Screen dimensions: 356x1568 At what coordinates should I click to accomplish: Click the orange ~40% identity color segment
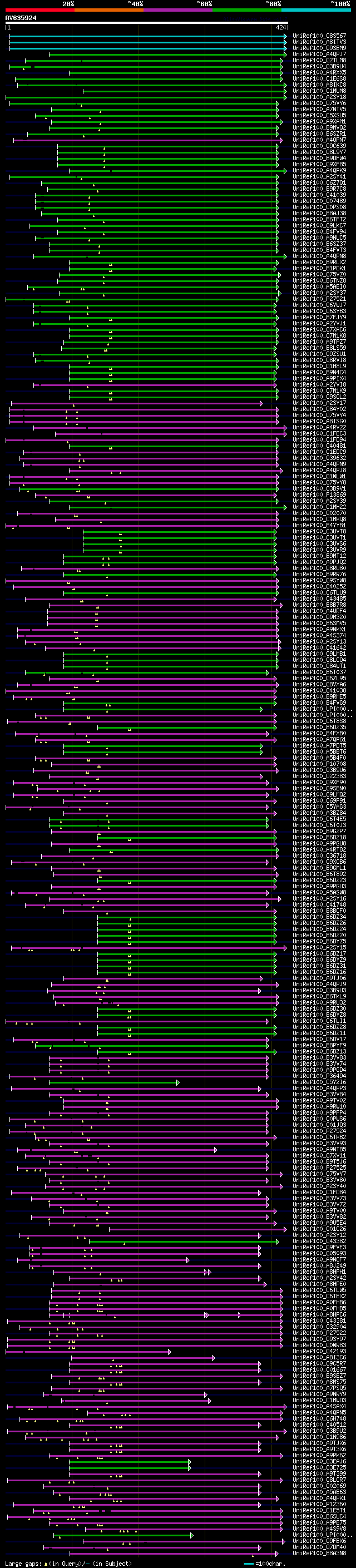click(109, 11)
